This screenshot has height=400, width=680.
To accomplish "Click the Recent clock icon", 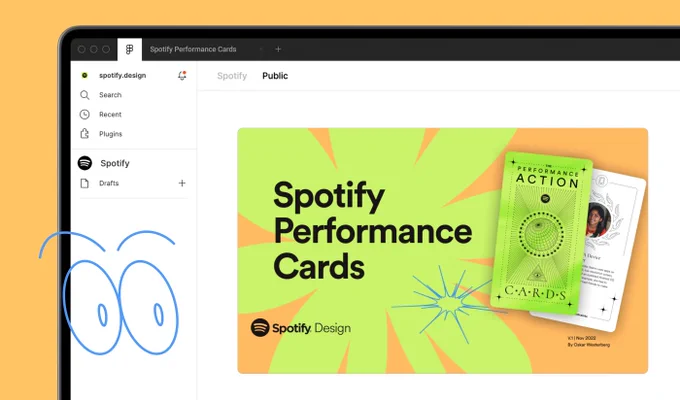I will pyautogui.click(x=85, y=115).
